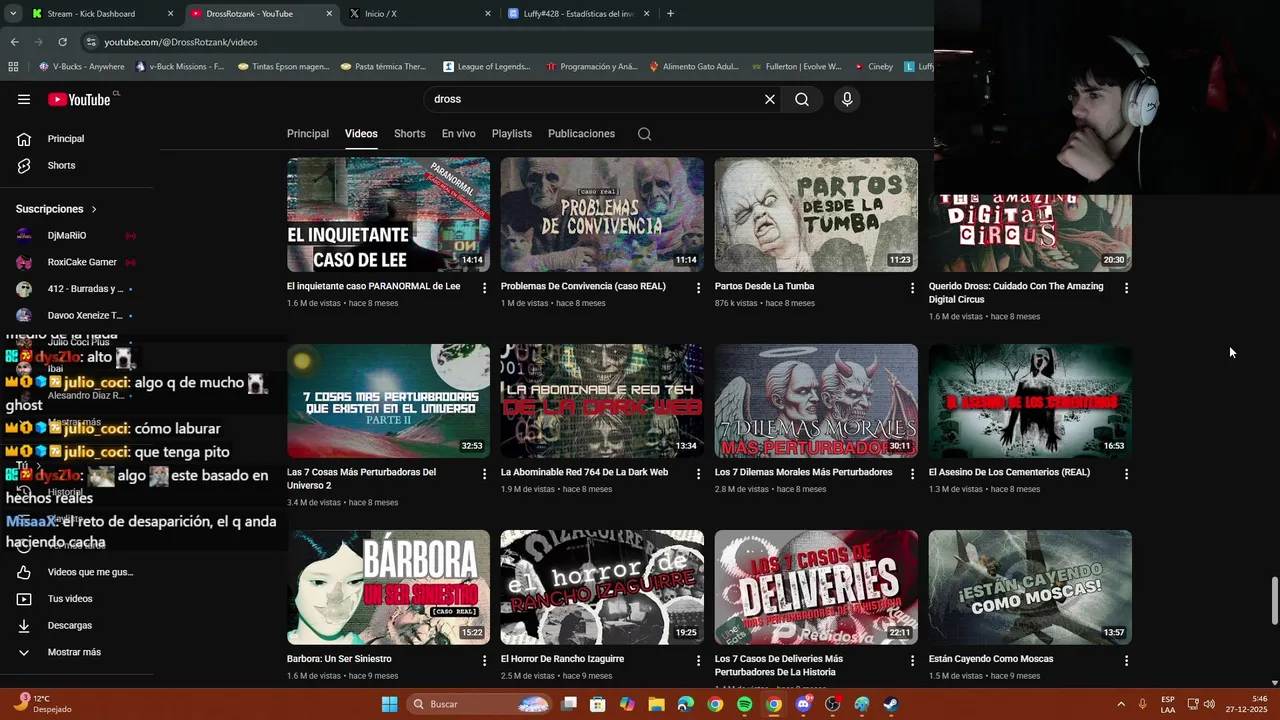The image size is (1280, 720).
Task: Open File Explorer from the taskbar
Action: pos(656,705)
